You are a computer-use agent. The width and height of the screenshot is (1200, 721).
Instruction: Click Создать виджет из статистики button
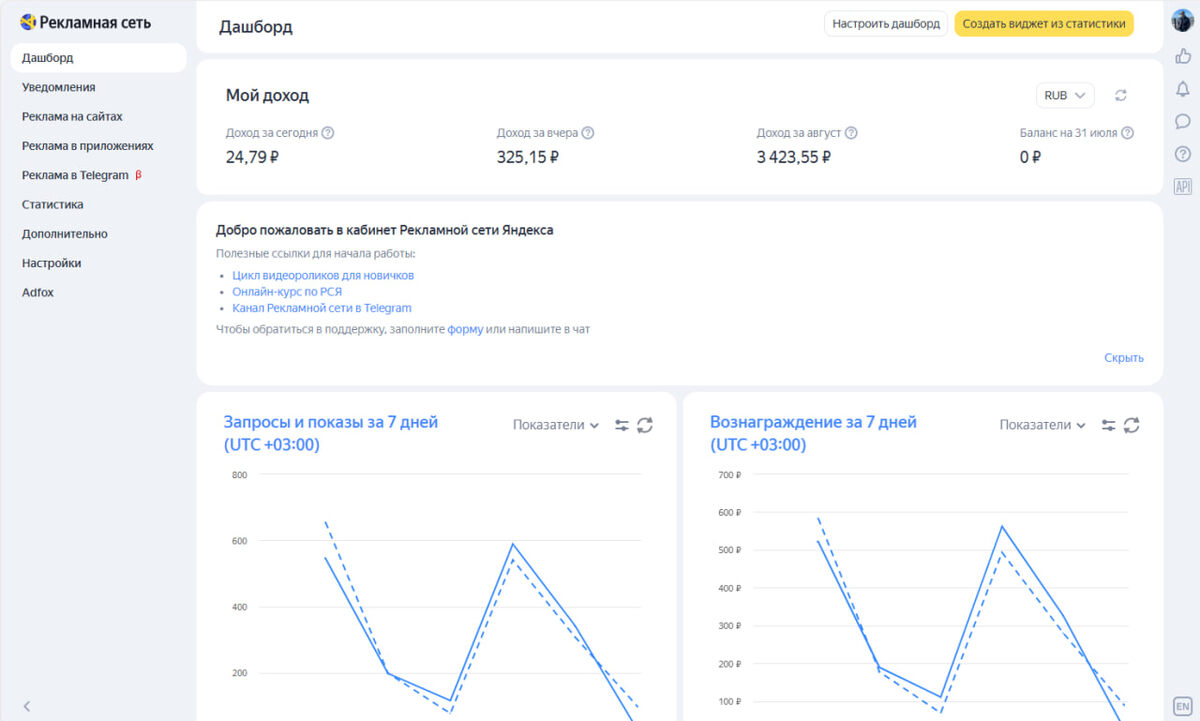(x=1044, y=24)
